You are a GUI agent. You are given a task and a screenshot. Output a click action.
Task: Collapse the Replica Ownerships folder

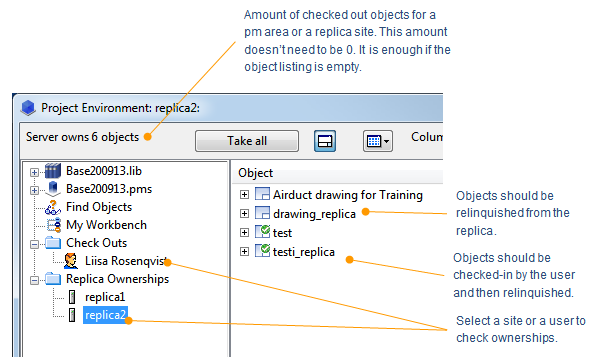coord(34,280)
